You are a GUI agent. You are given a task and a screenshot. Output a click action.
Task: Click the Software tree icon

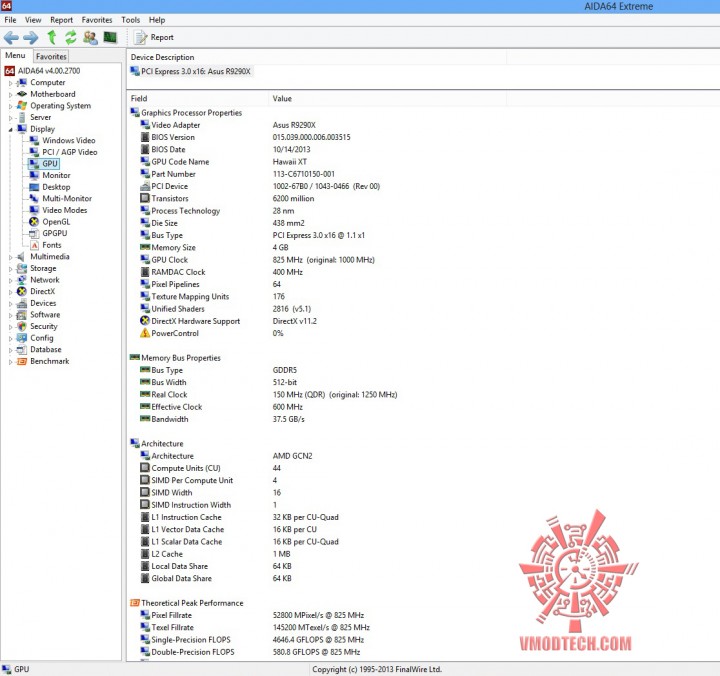(x=22, y=315)
